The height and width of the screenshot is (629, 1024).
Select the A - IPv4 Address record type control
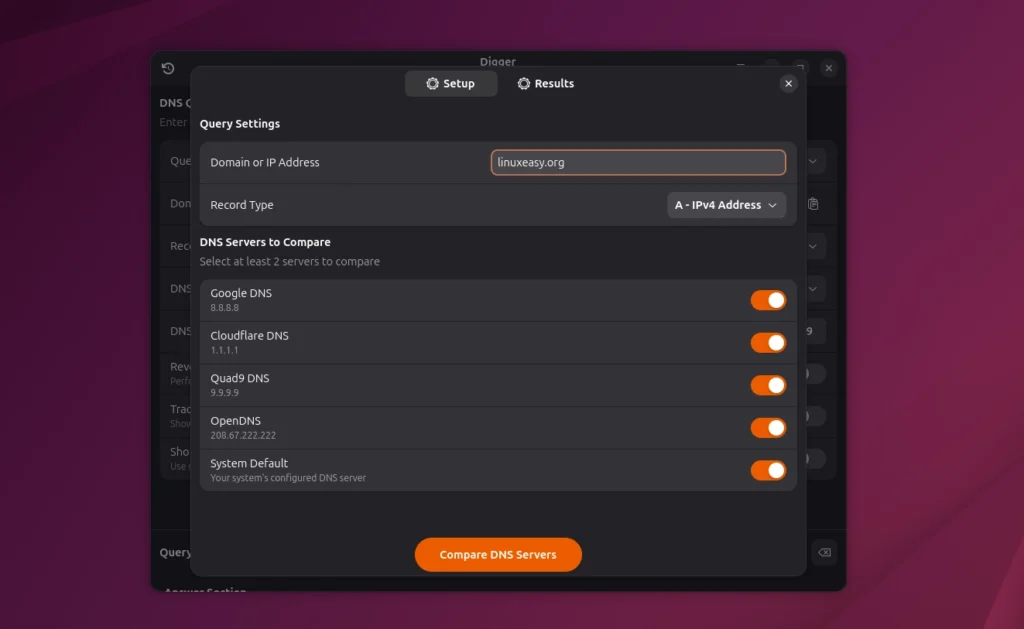click(726, 205)
